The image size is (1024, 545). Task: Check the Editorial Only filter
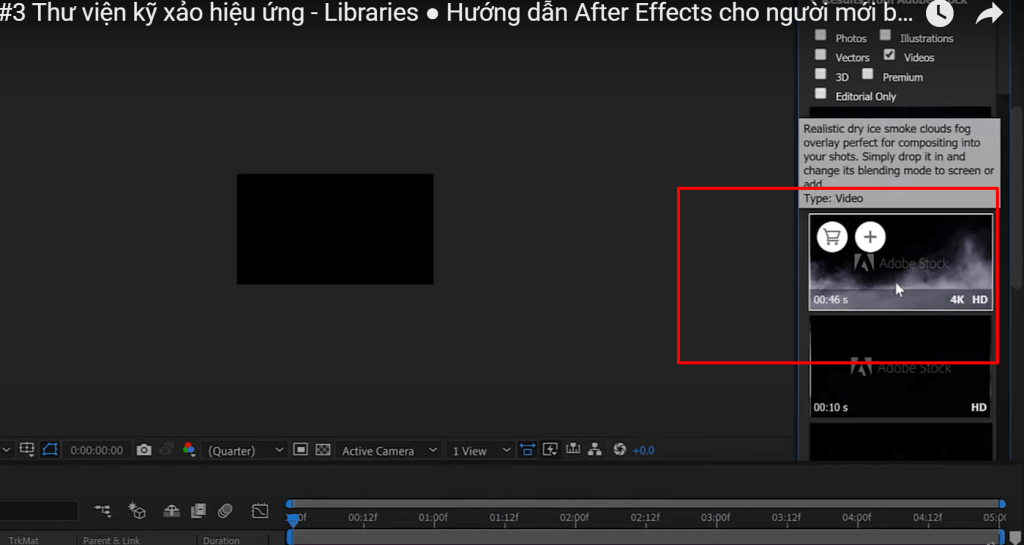pyautogui.click(x=821, y=93)
